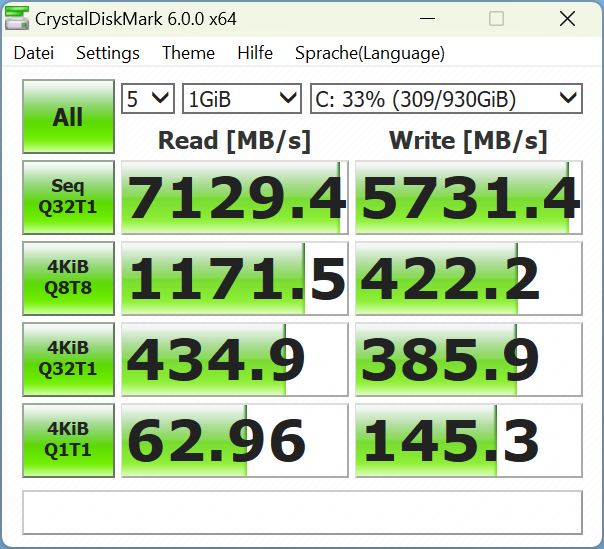The height and width of the screenshot is (549, 604).
Task: Click the 4KiB Q8T8 write result 422.2
Action: (x=468, y=278)
